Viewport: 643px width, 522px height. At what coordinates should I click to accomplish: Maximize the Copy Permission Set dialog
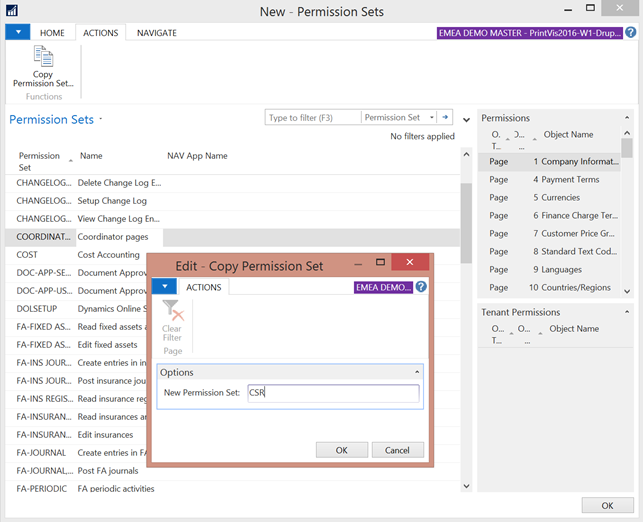click(380, 262)
